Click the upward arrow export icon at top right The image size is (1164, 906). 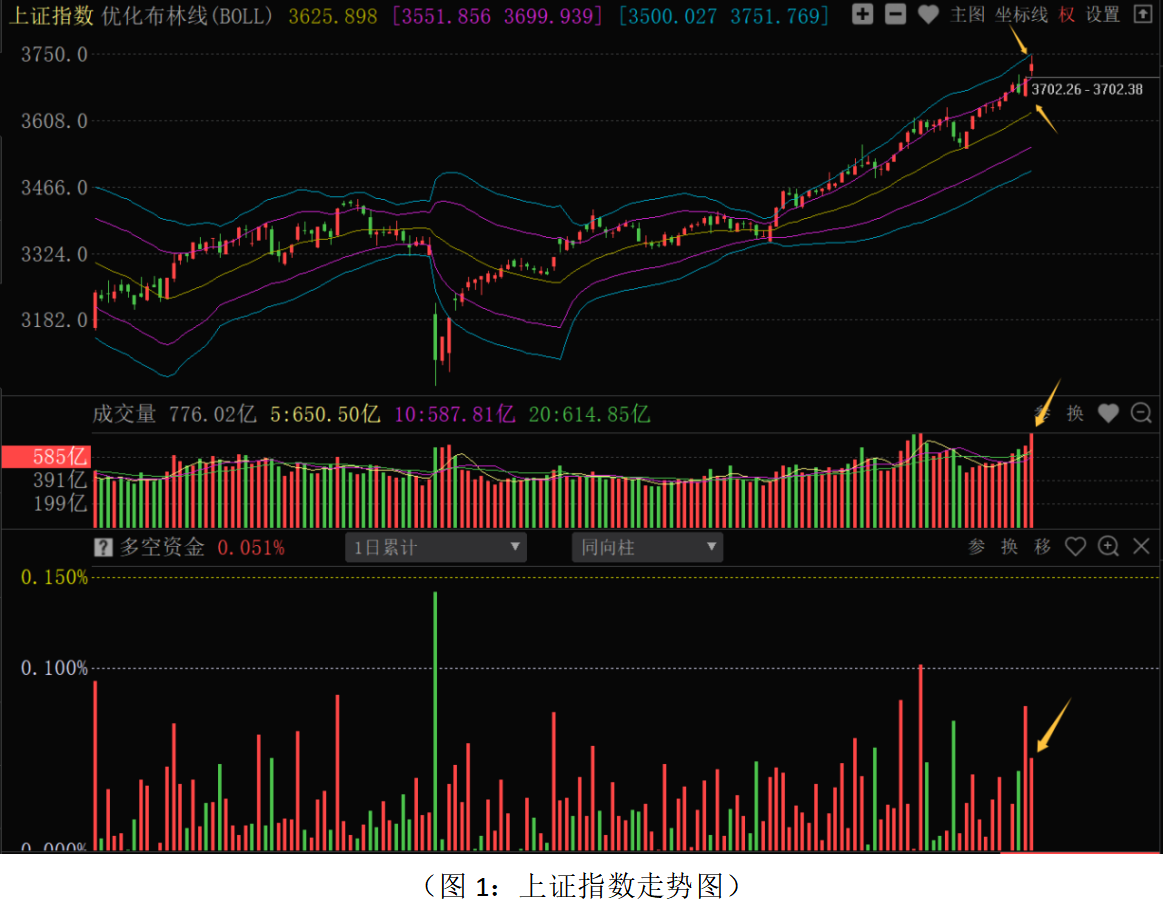click(x=1142, y=14)
